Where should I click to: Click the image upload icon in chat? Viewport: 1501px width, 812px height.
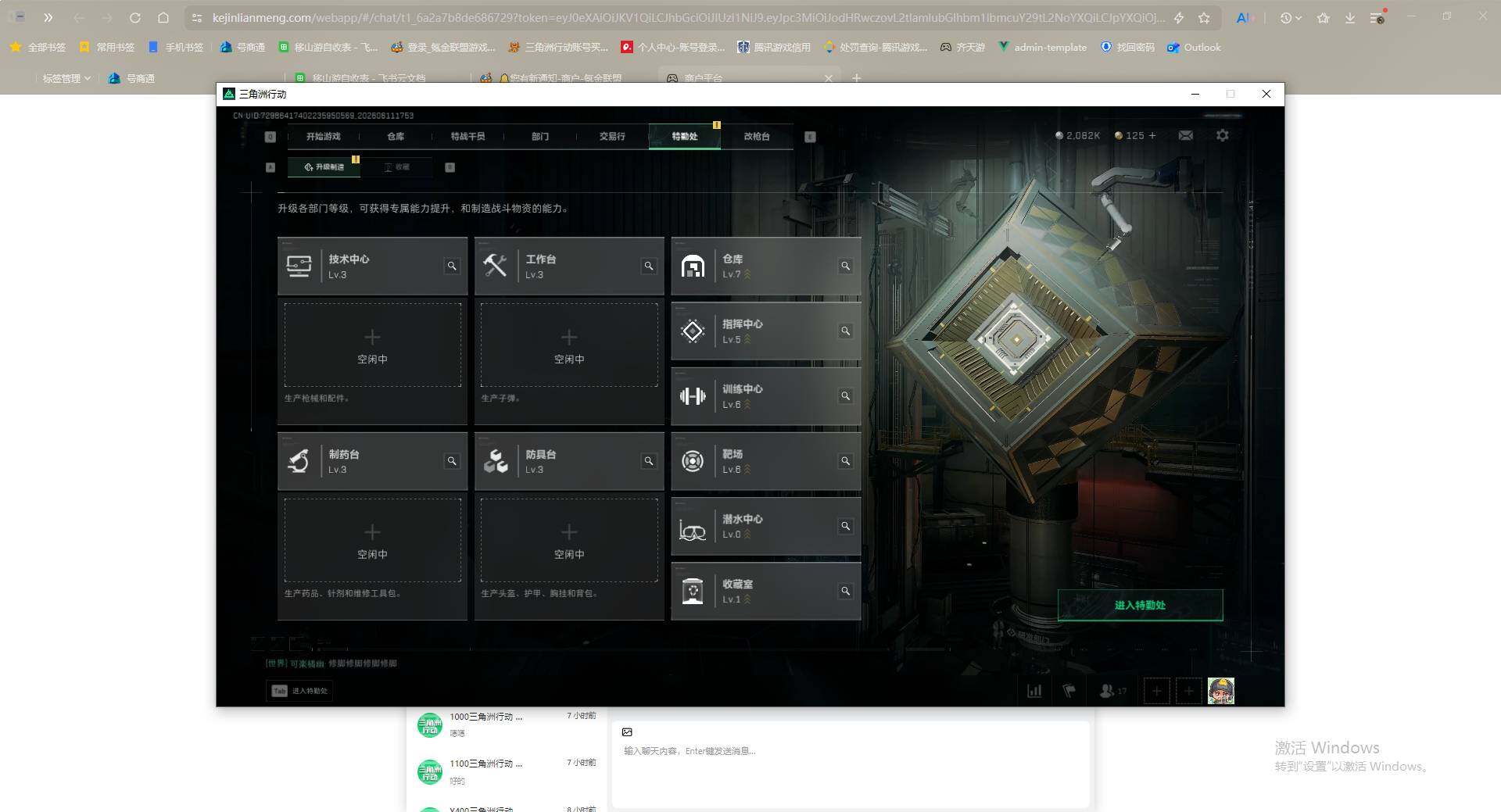(x=627, y=732)
